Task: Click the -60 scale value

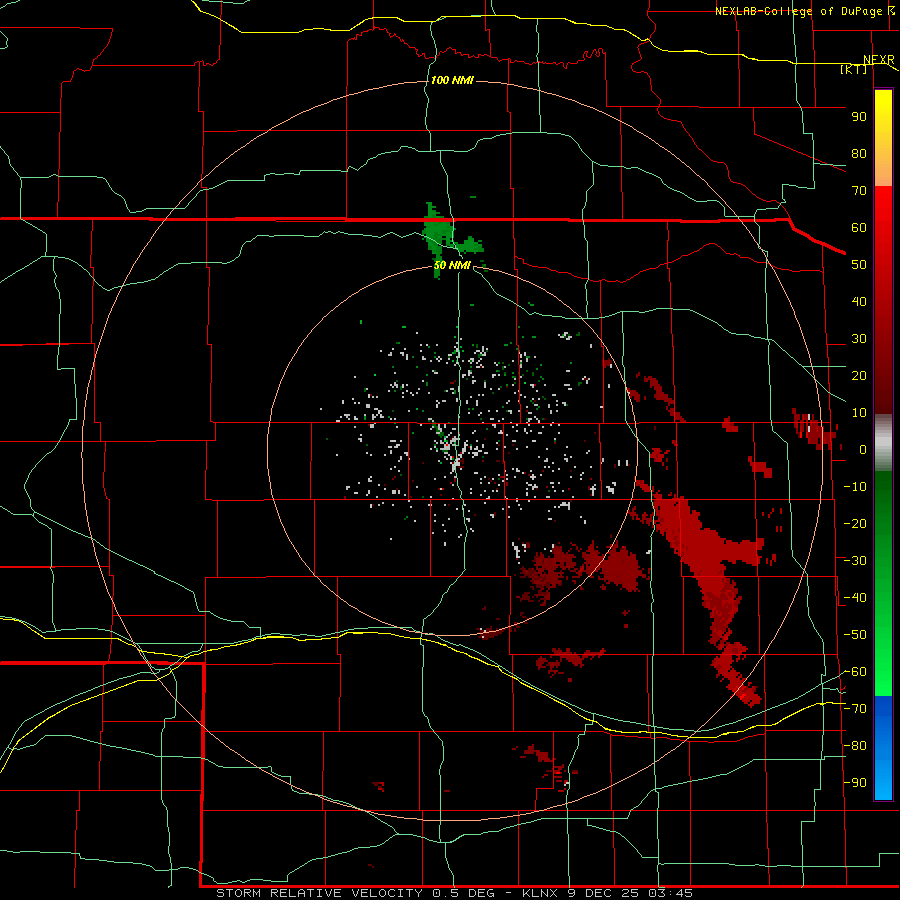Action: [855, 672]
